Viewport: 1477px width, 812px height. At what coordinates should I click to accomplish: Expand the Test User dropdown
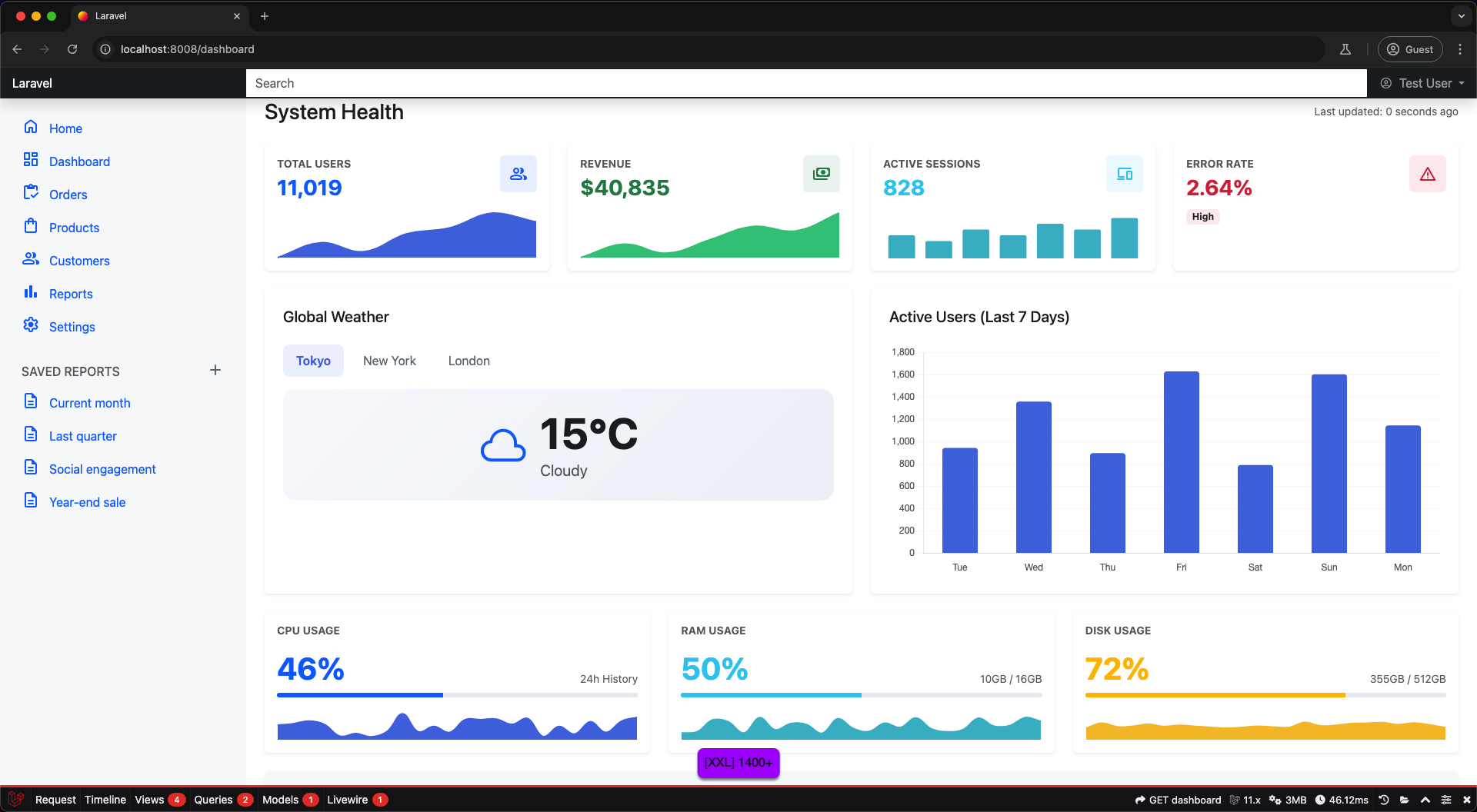coord(1422,83)
